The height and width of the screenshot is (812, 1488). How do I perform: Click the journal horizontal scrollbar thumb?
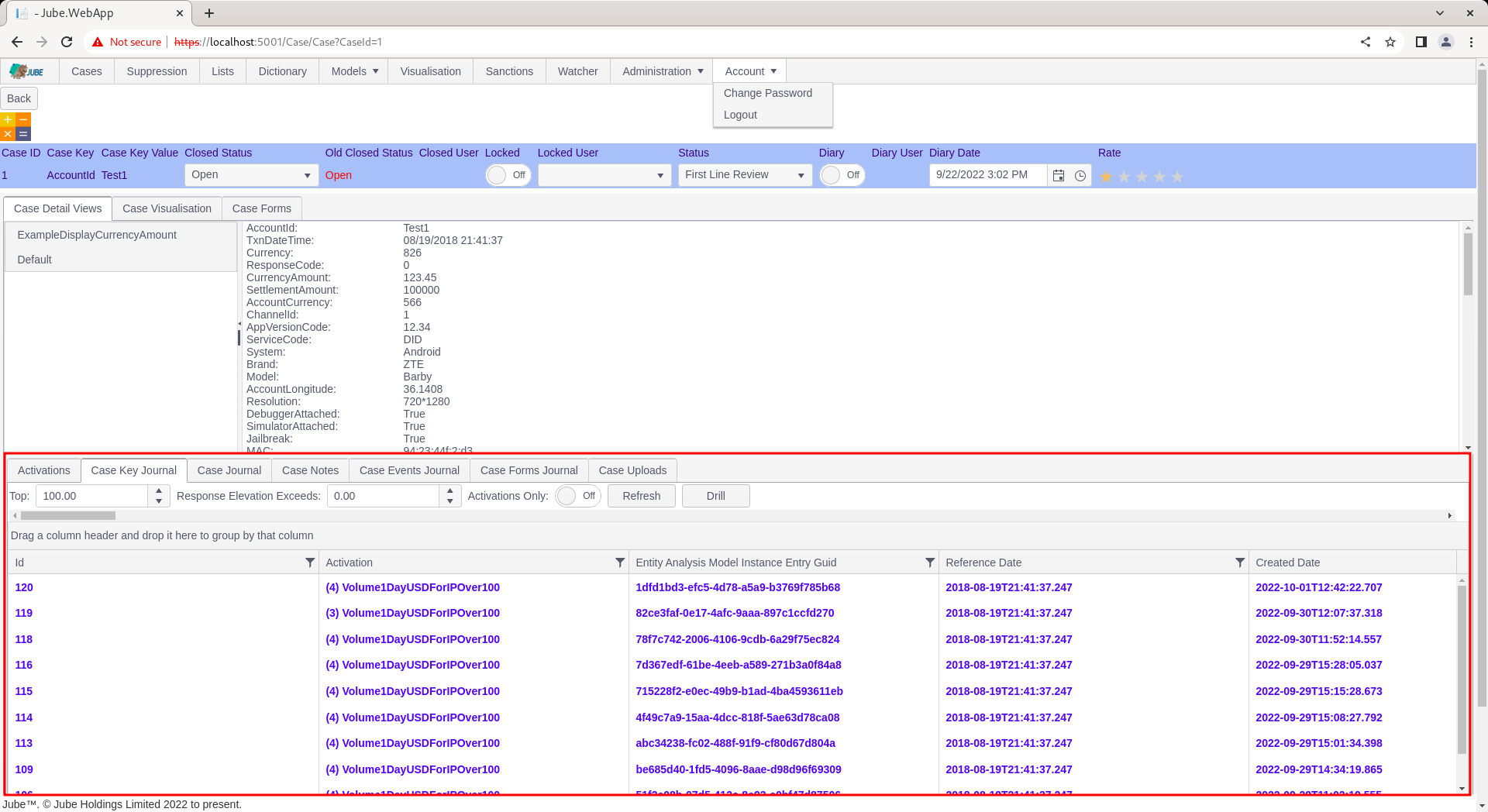click(x=68, y=515)
